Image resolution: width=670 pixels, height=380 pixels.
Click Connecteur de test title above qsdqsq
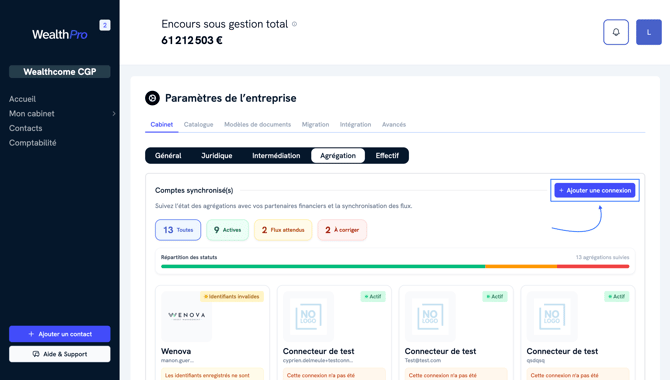click(x=562, y=351)
